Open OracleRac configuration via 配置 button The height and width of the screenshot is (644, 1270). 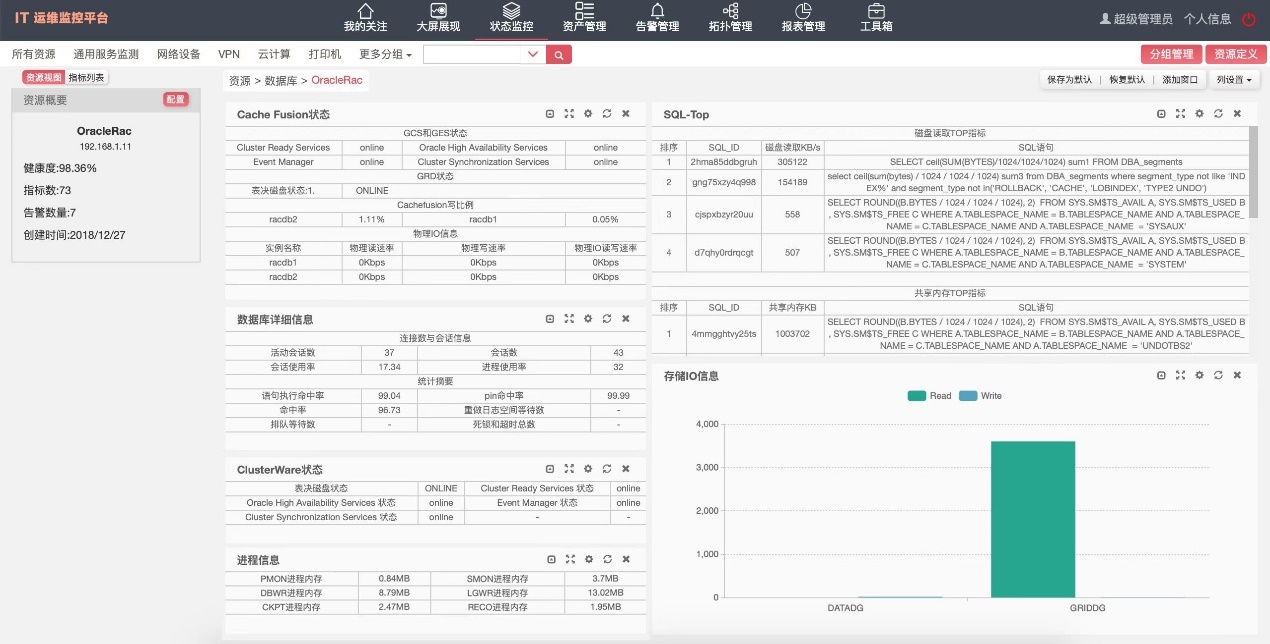pos(175,99)
